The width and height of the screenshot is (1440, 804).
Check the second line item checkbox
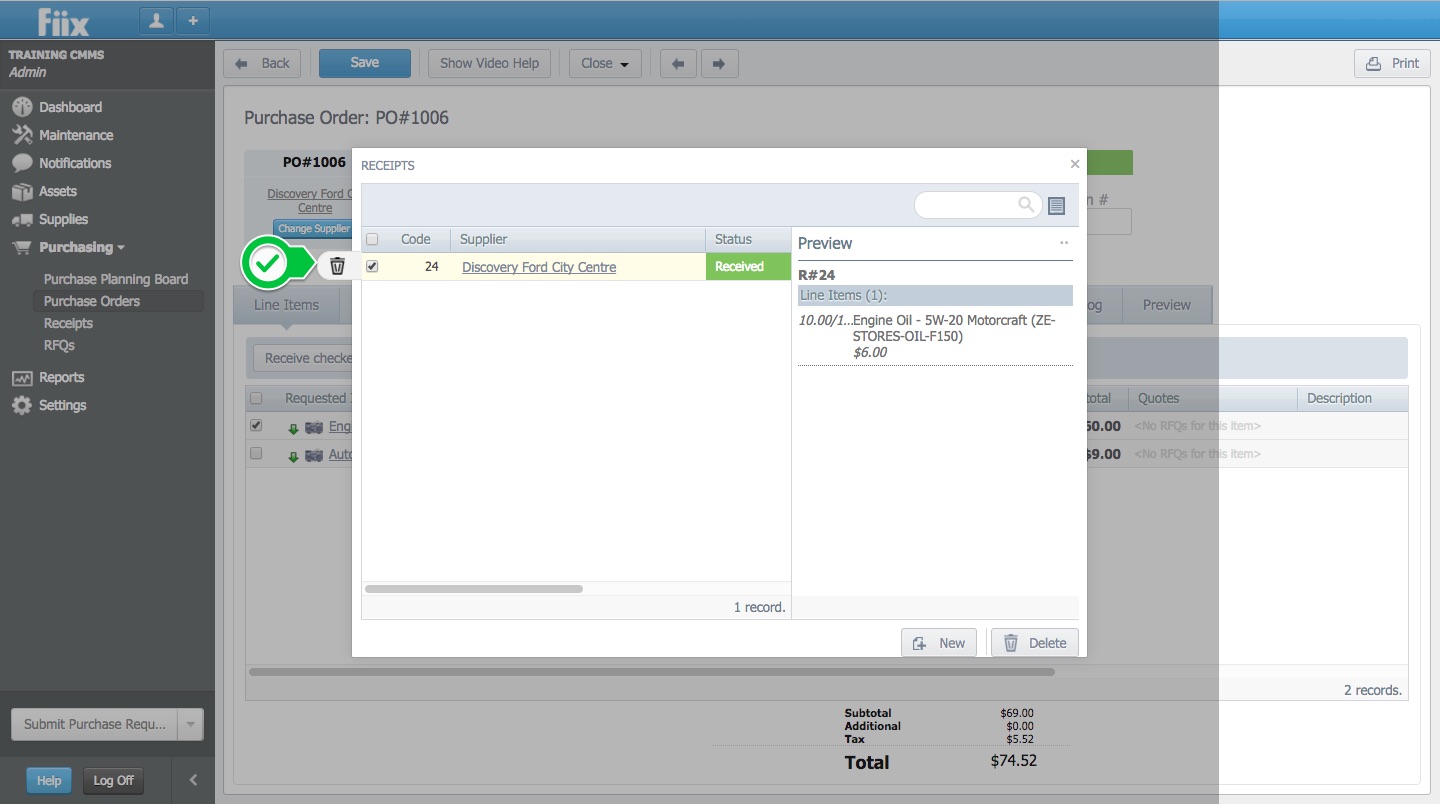coord(256,453)
